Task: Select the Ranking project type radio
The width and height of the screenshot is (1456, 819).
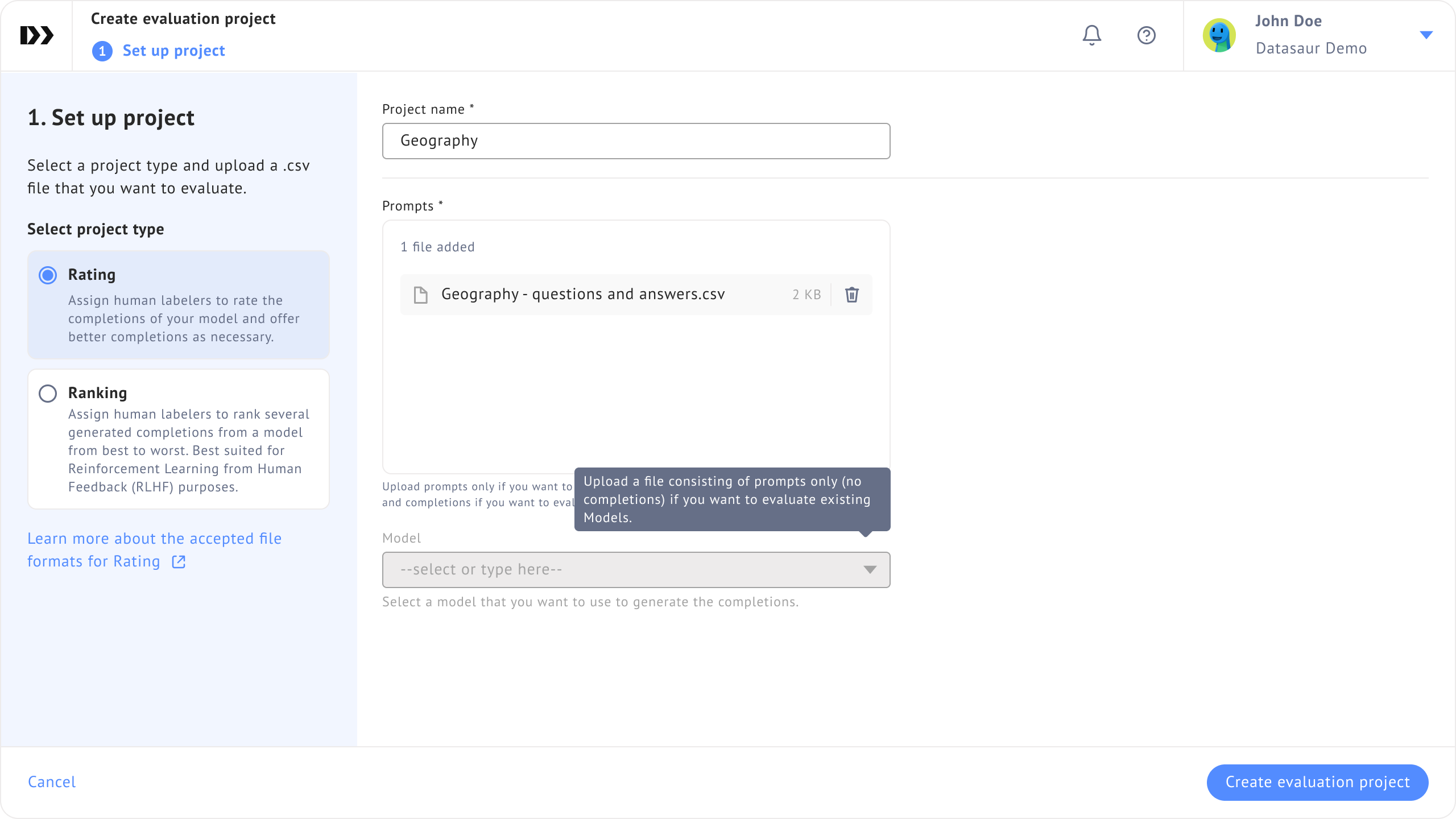Action: [x=48, y=394]
